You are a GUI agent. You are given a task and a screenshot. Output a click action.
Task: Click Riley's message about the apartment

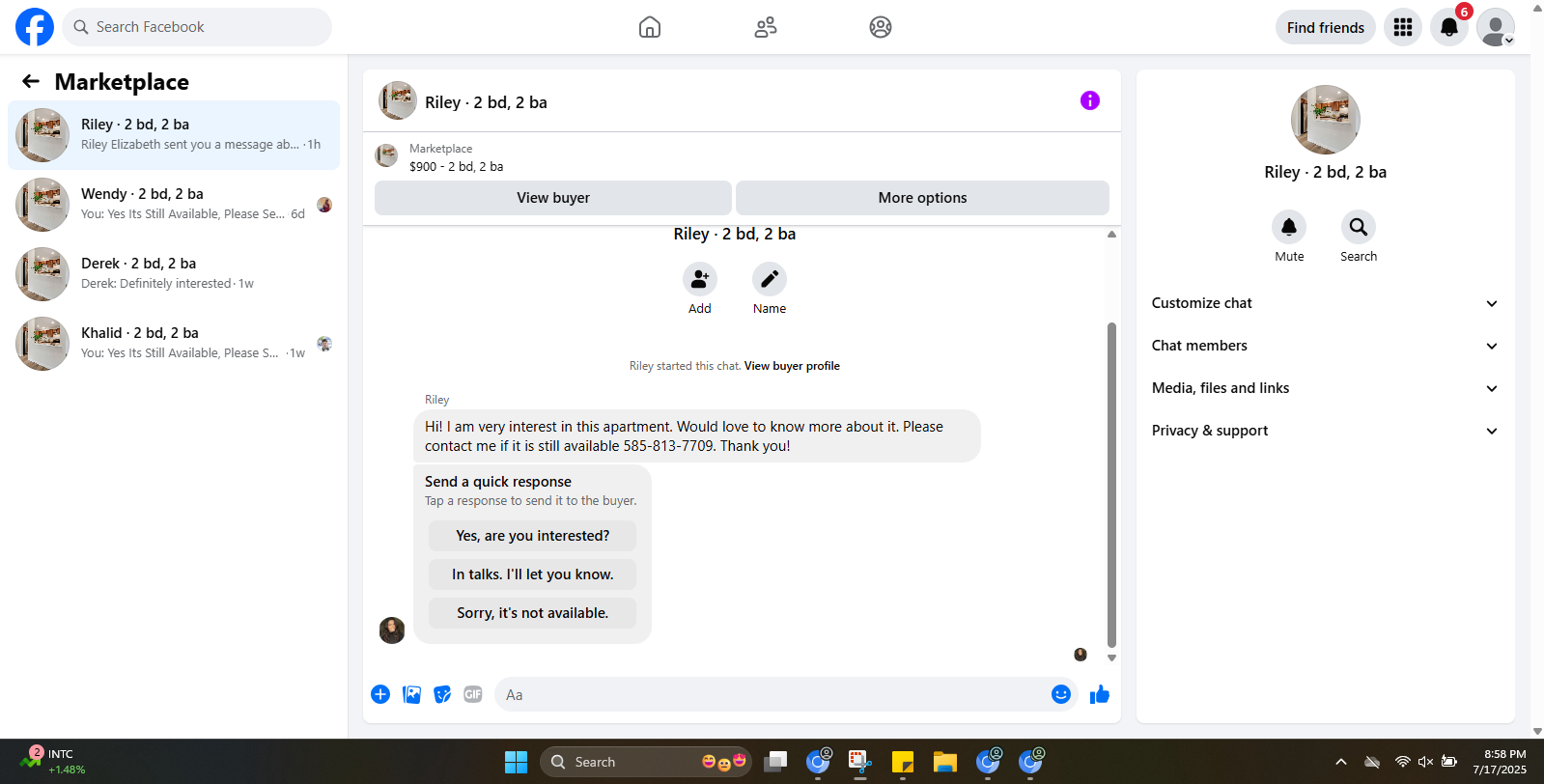coord(697,436)
